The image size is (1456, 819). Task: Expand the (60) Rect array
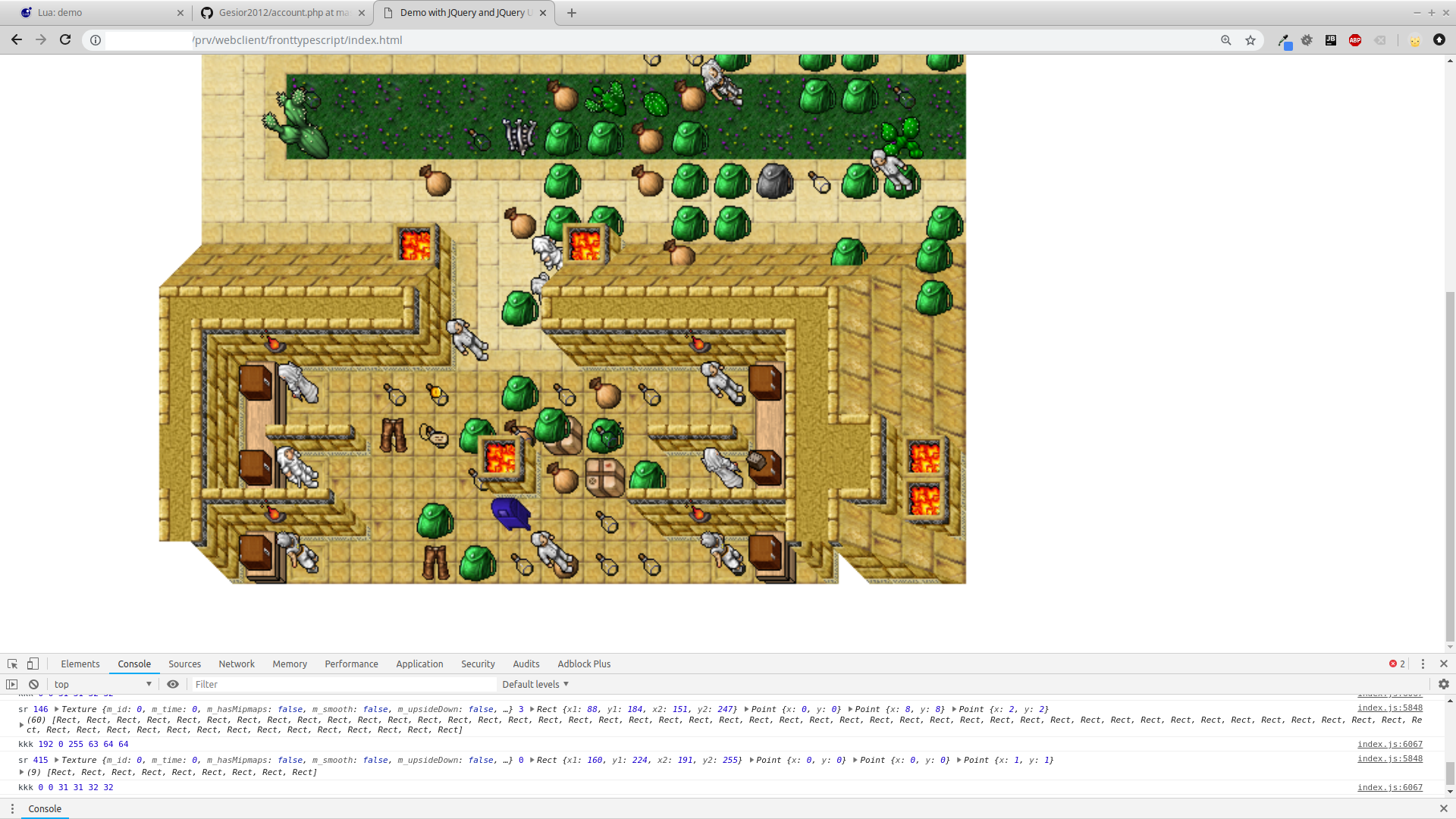pos(21,725)
